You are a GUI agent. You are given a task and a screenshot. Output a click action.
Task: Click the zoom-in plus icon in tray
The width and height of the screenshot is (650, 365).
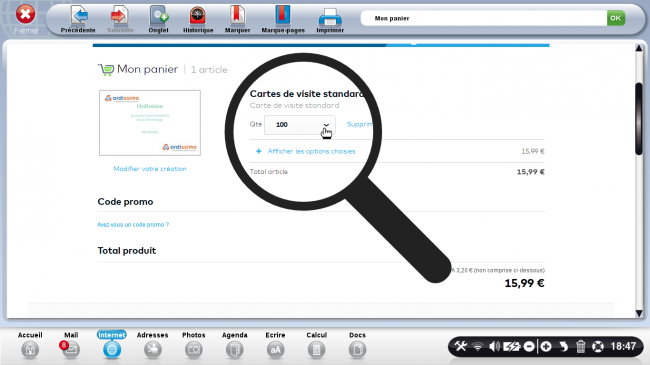546,346
